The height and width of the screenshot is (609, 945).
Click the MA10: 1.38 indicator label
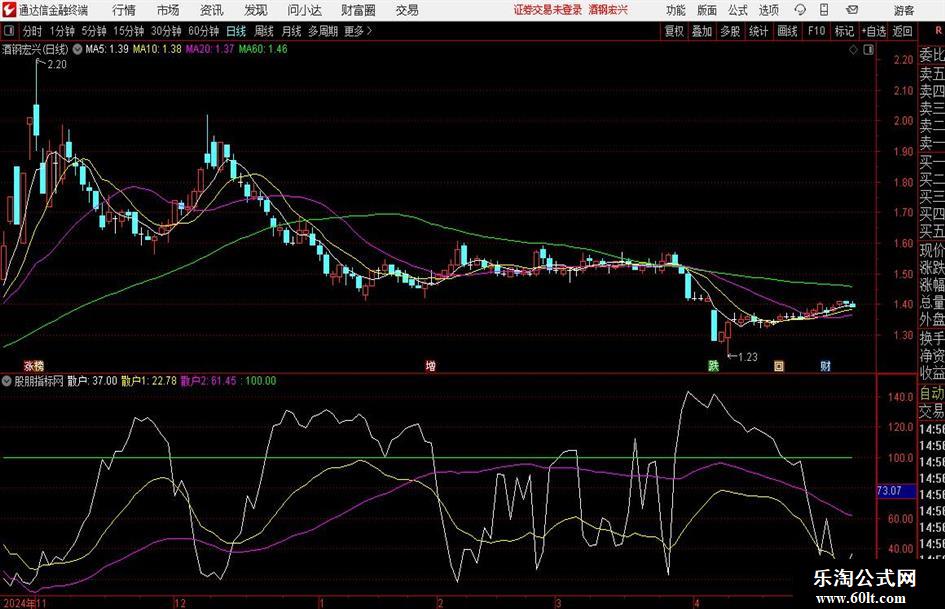pyautogui.click(x=157, y=49)
